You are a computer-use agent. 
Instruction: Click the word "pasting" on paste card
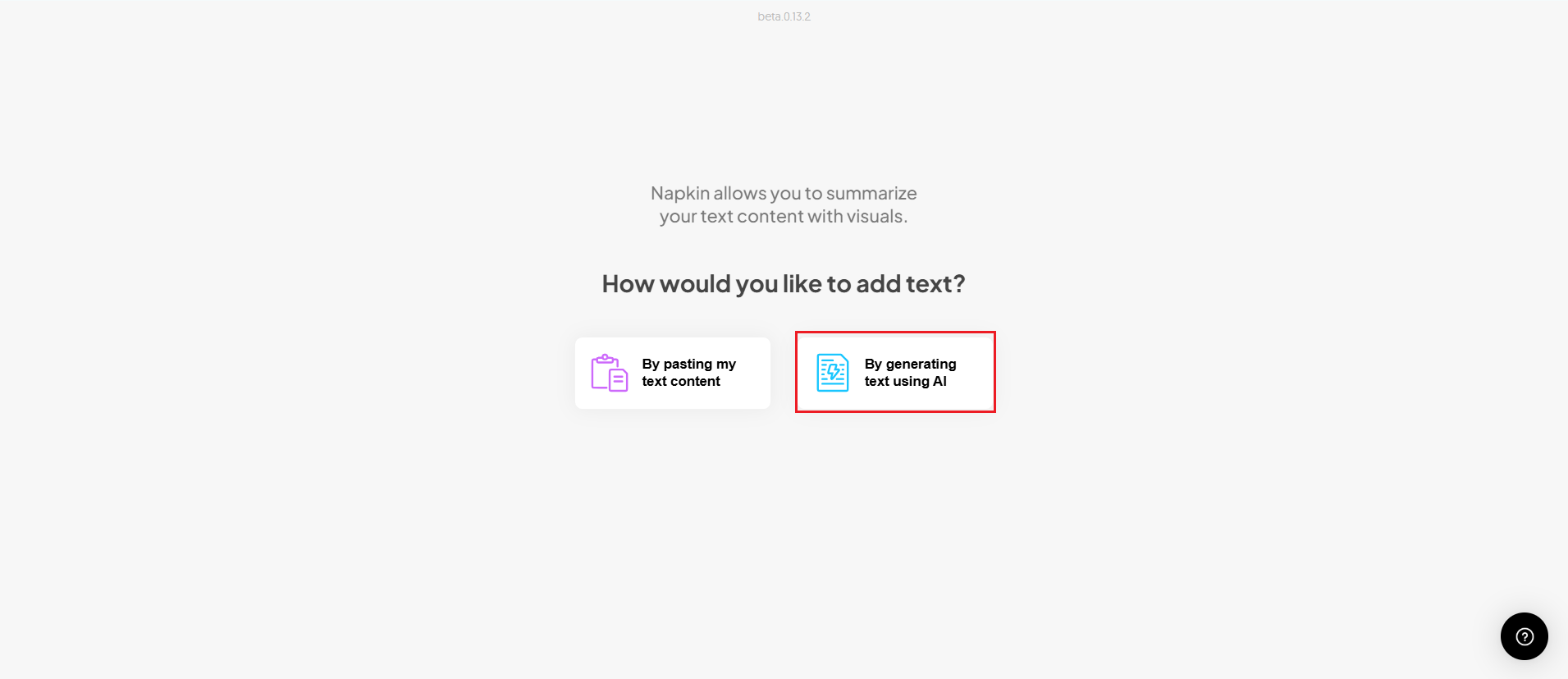tap(688, 364)
